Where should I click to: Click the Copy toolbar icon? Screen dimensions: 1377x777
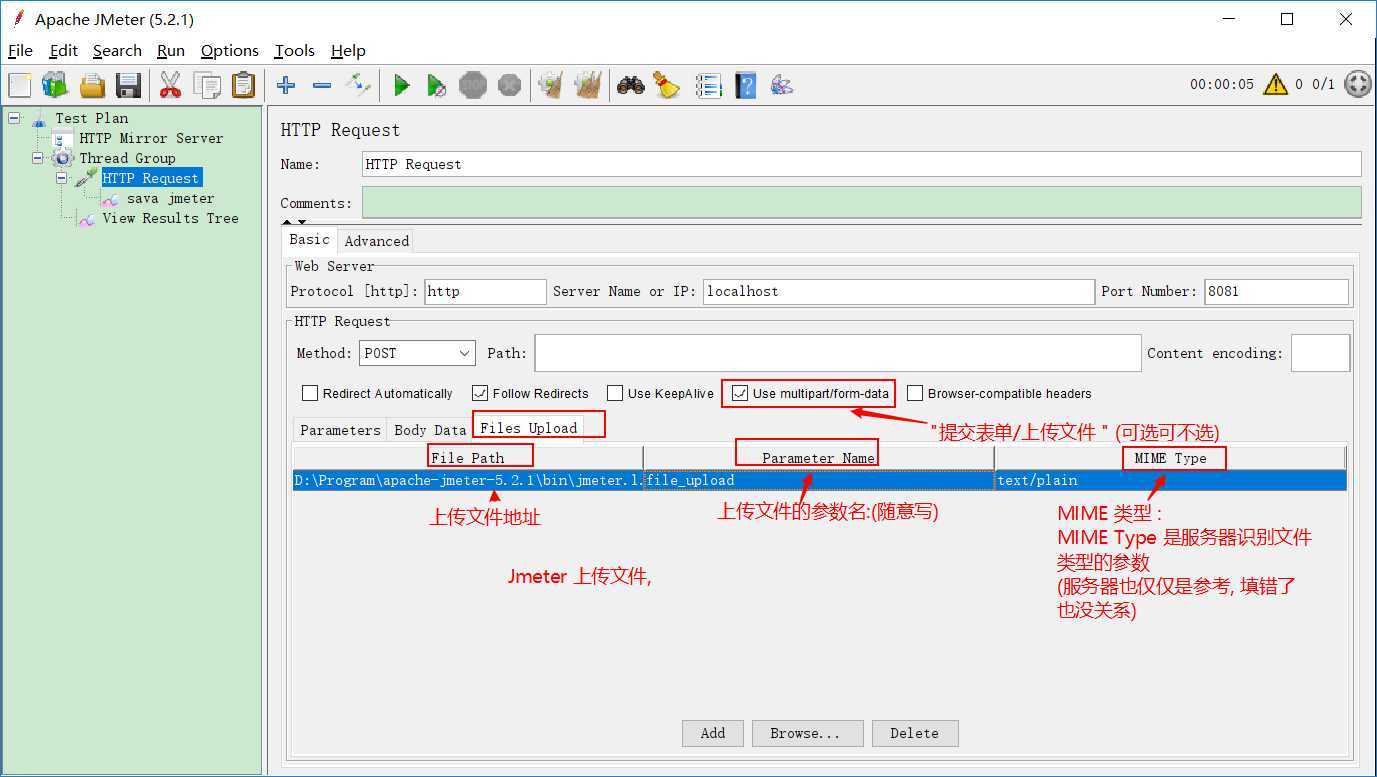pos(207,85)
